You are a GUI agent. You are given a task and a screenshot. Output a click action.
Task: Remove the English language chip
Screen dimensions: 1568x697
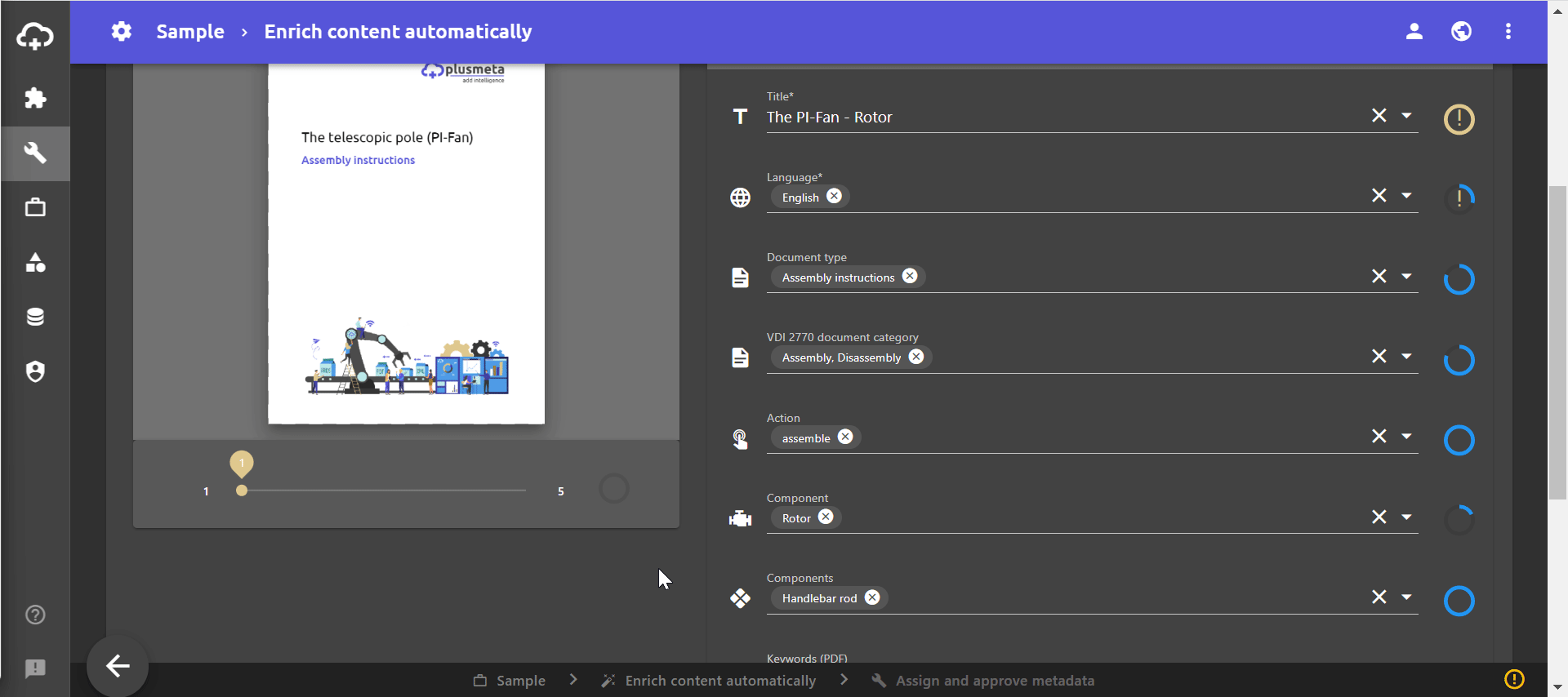pyautogui.click(x=834, y=196)
